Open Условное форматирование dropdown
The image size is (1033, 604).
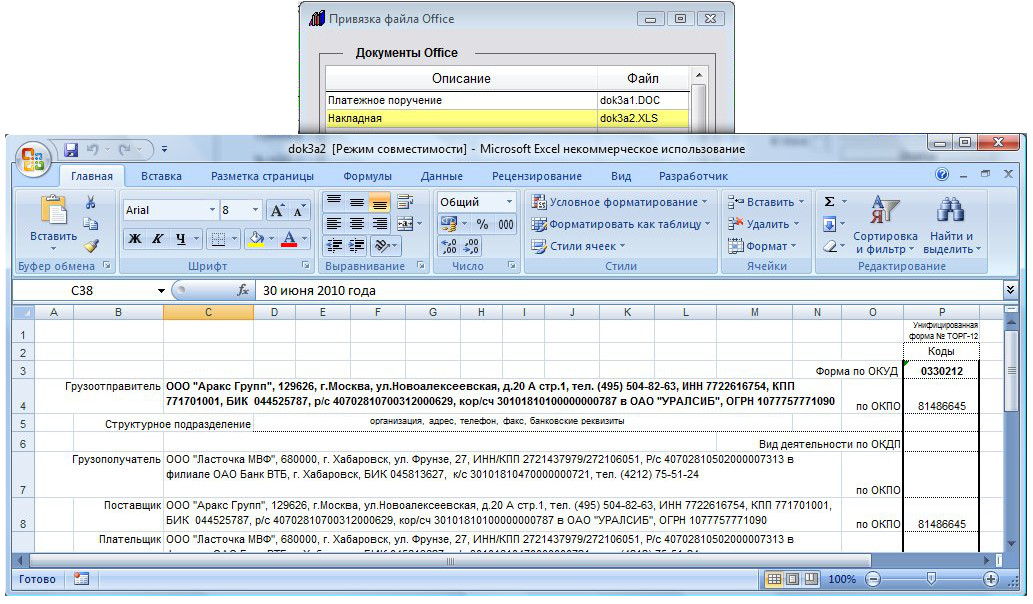pyautogui.click(x=619, y=202)
